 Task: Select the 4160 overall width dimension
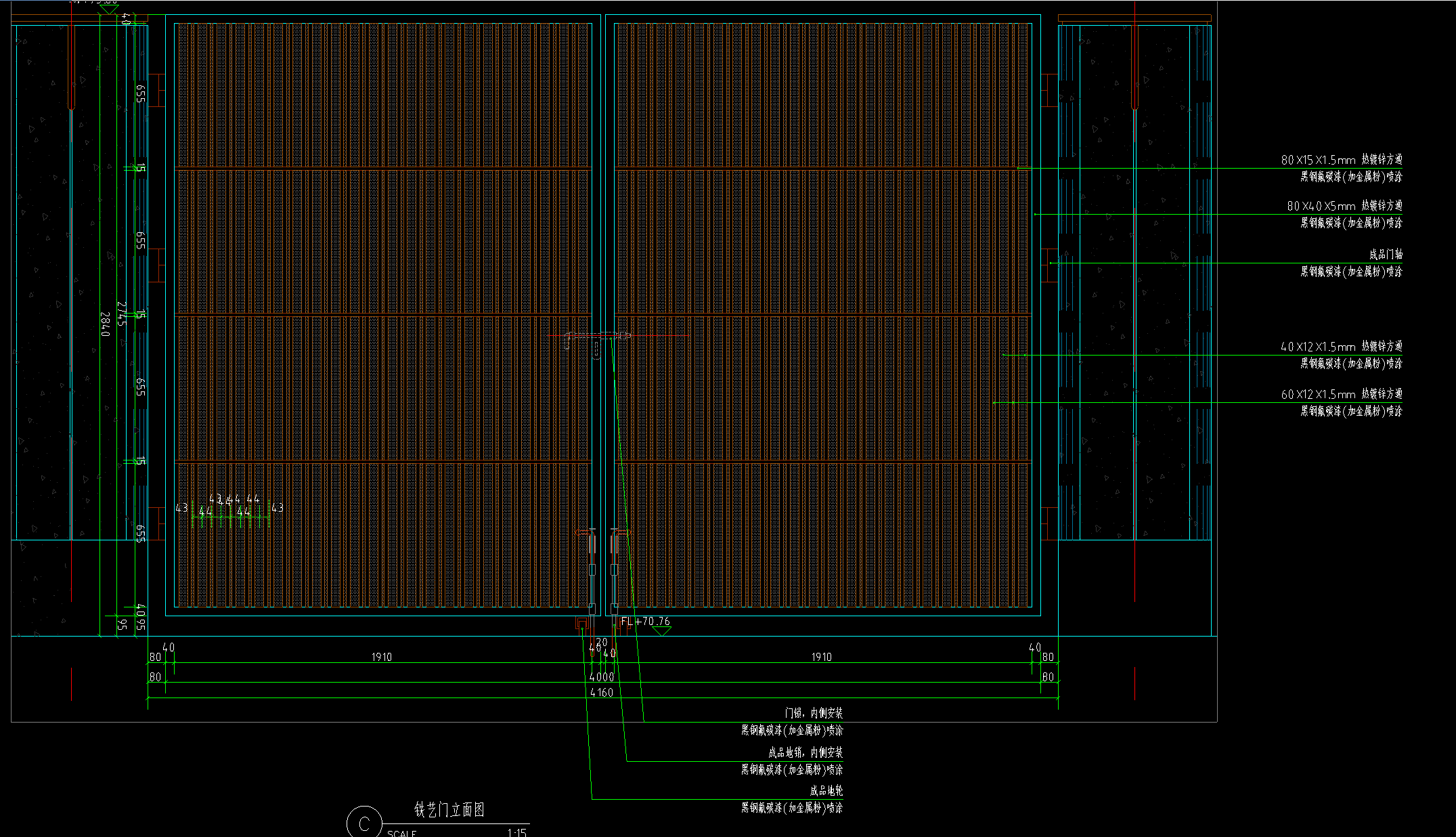pyautogui.click(x=601, y=693)
